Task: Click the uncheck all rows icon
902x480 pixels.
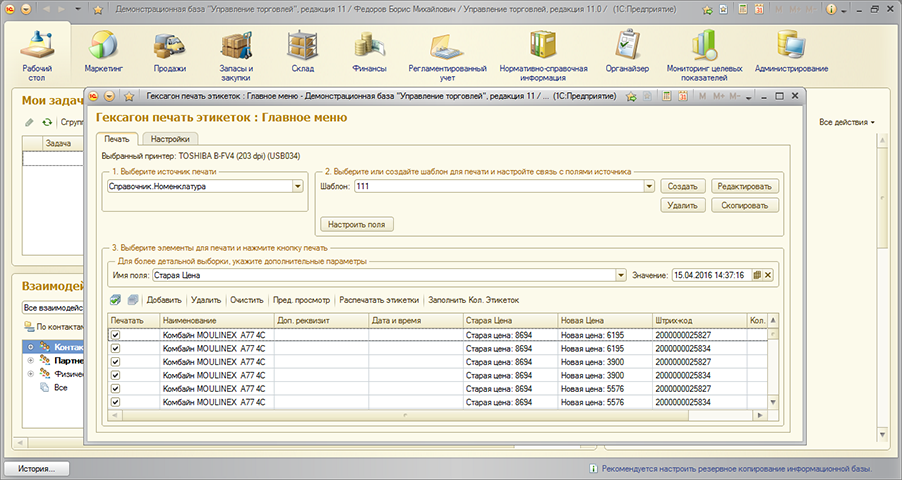Action: 132,299
